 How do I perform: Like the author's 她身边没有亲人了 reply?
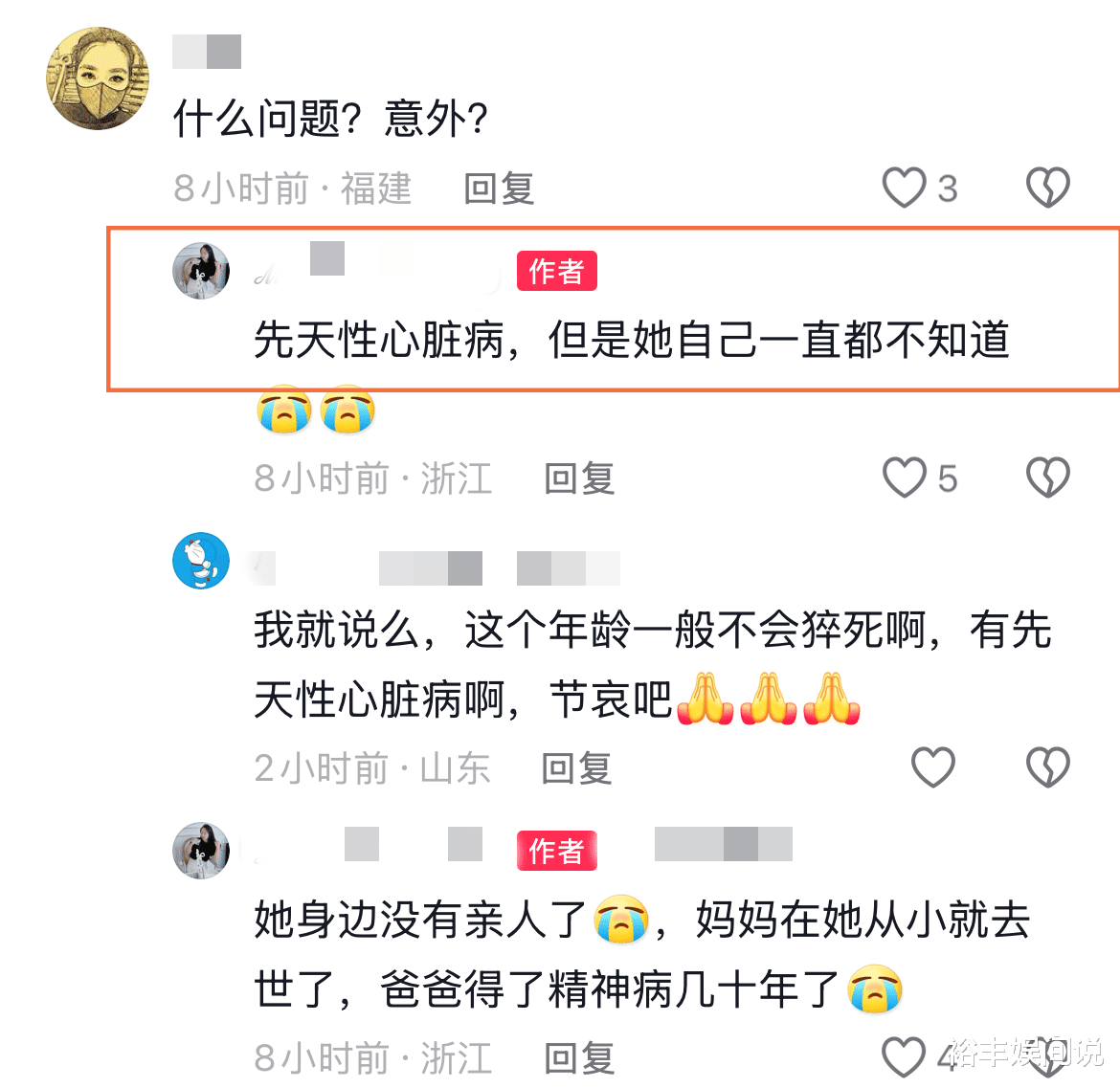pos(904,1057)
